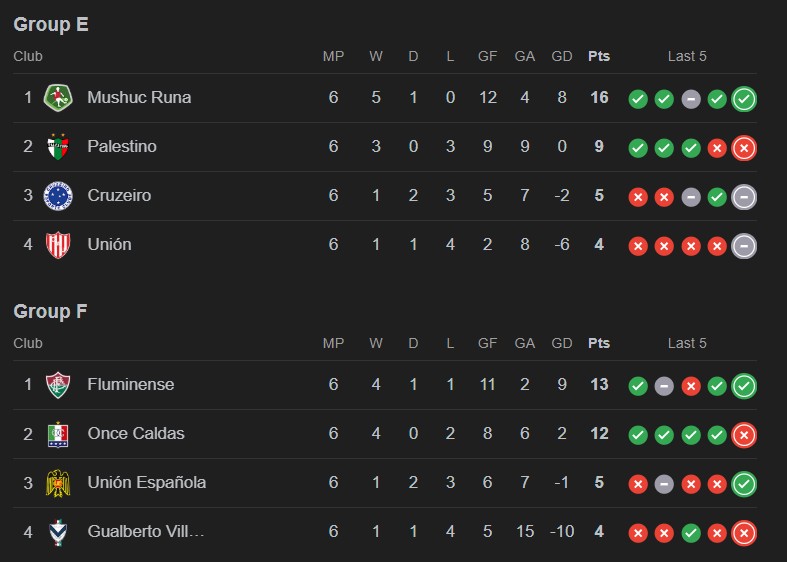Open Fluminense's most recent win result
Screen dimensions: 787x562
coord(743,386)
